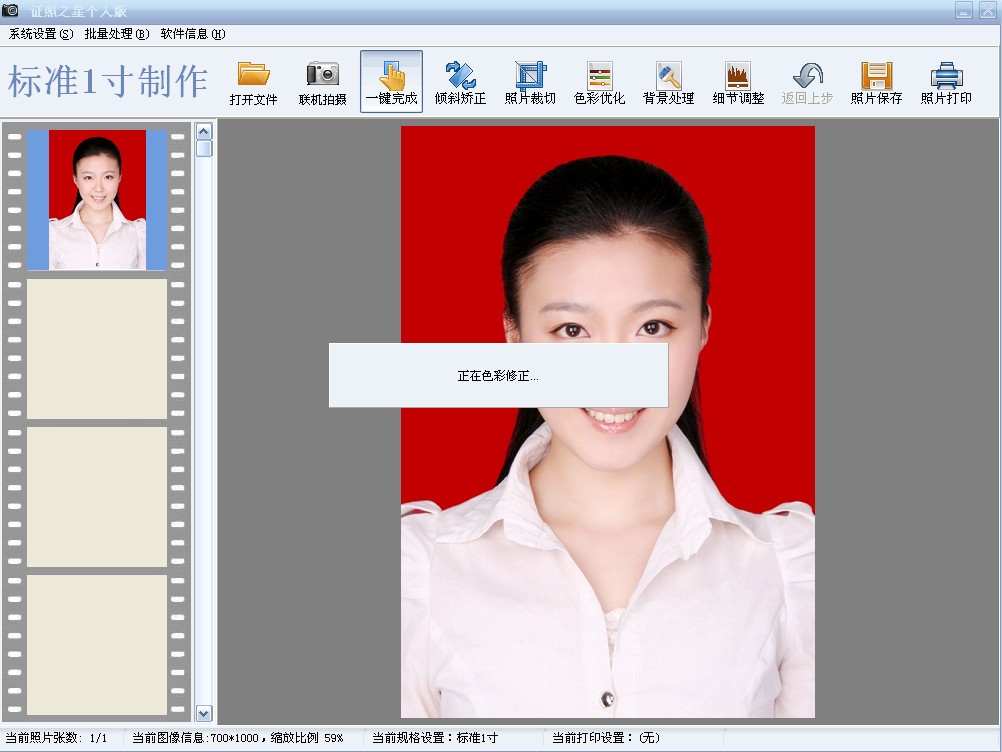The image size is (1002, 752).
Task: Open the 软件信息(H) menu
Action: pos(193,34)
